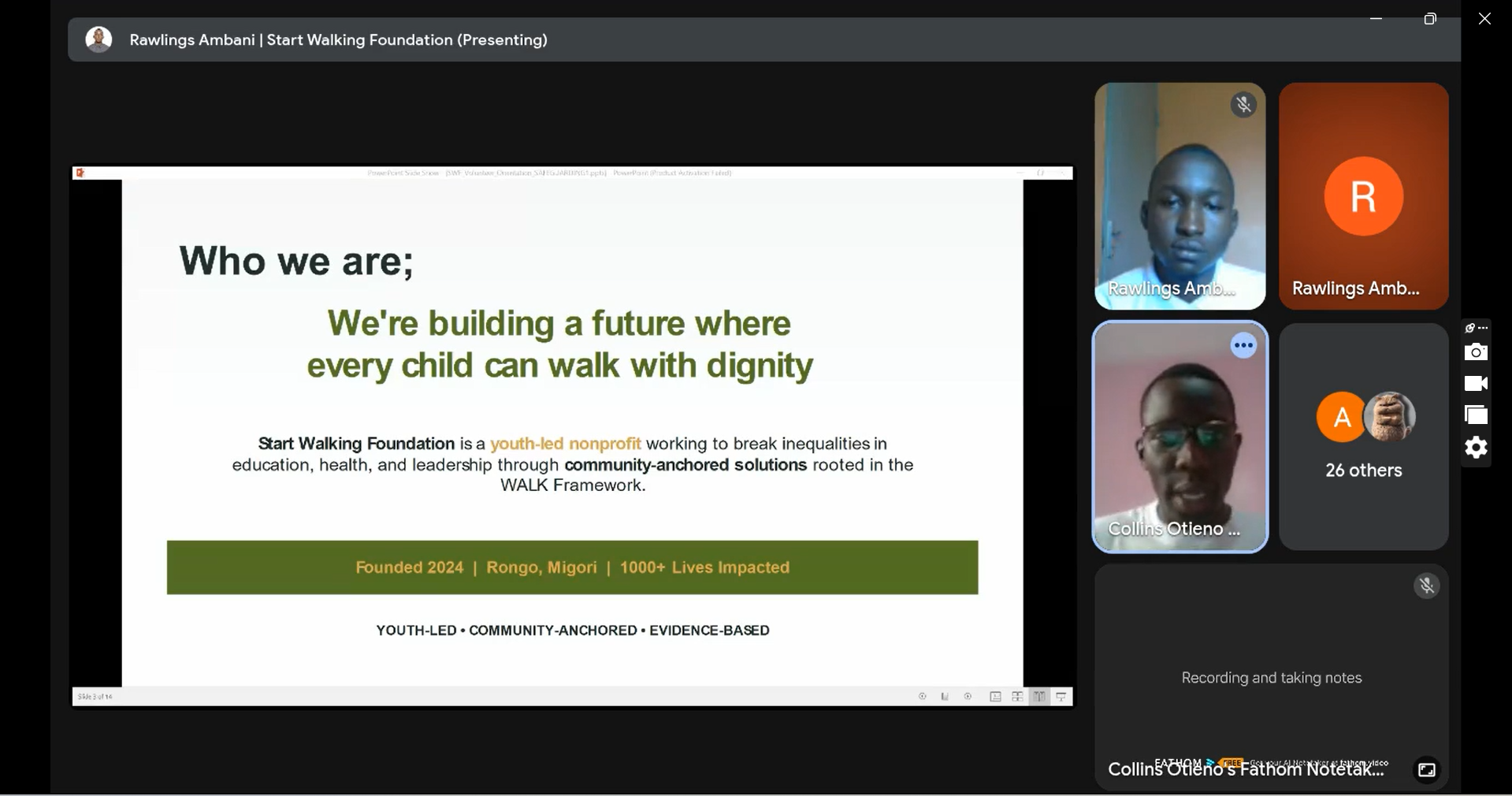Image resolution: width=1512 pixels, height=796 pixels.
Task: Click the screenshot camera icon in side toolbar
Action: 1476,352
